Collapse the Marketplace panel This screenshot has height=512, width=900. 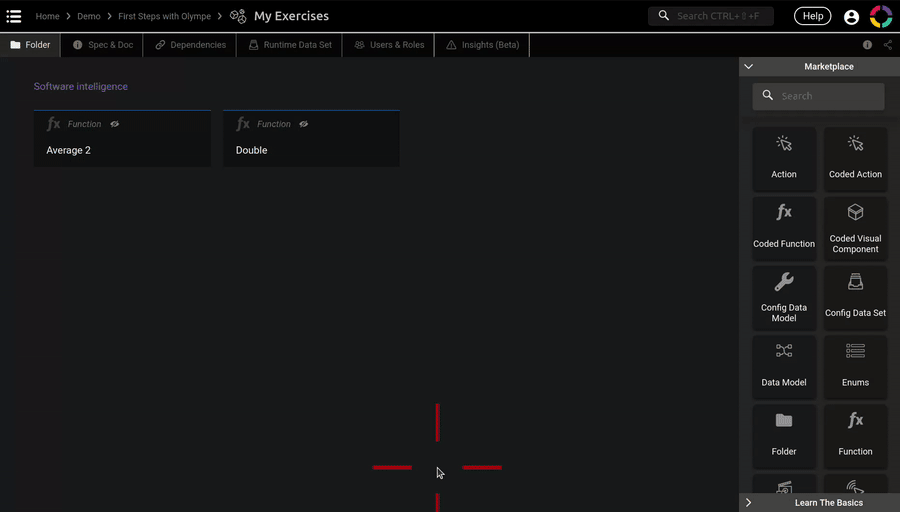[x=749, y=67]
